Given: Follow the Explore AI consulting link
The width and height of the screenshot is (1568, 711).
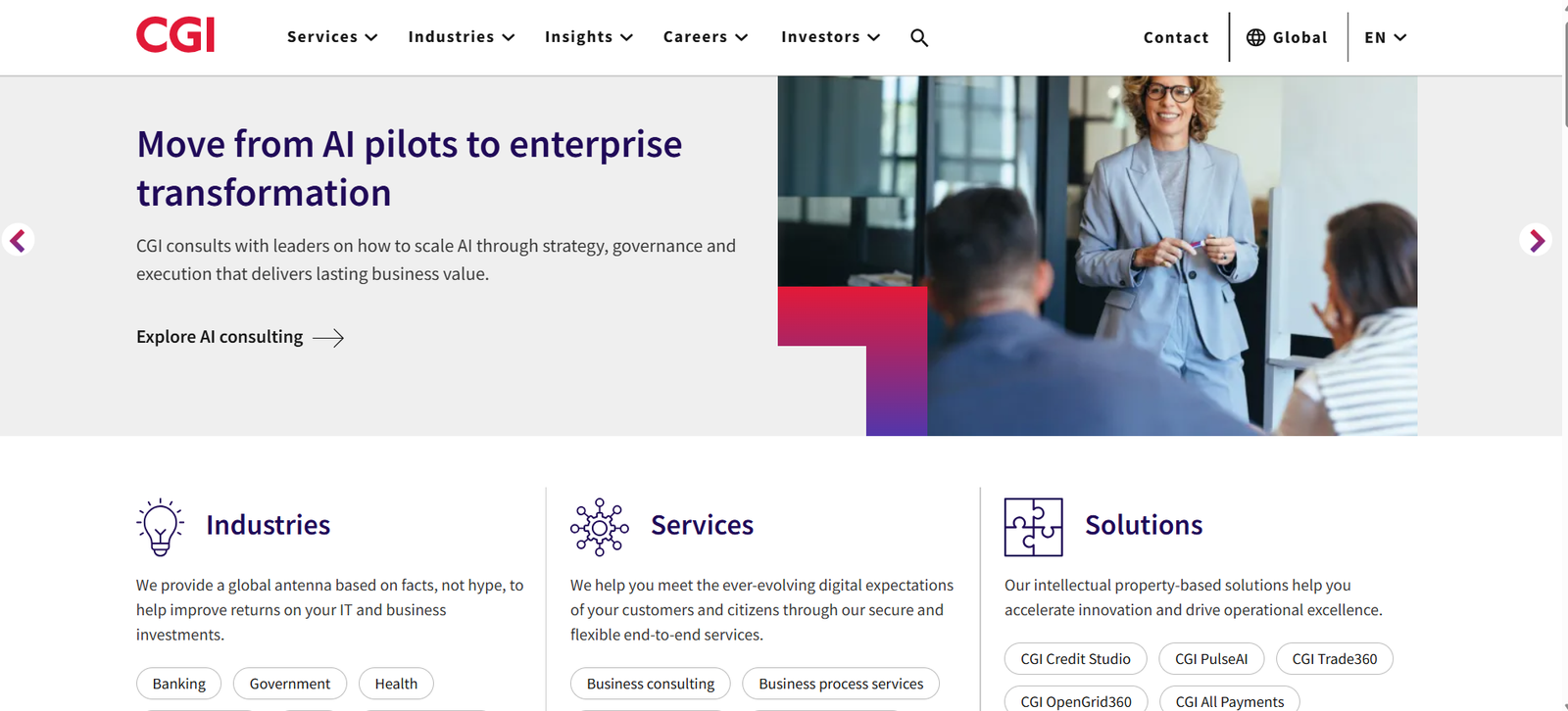Looking at the screenshot, I should 240,337.
